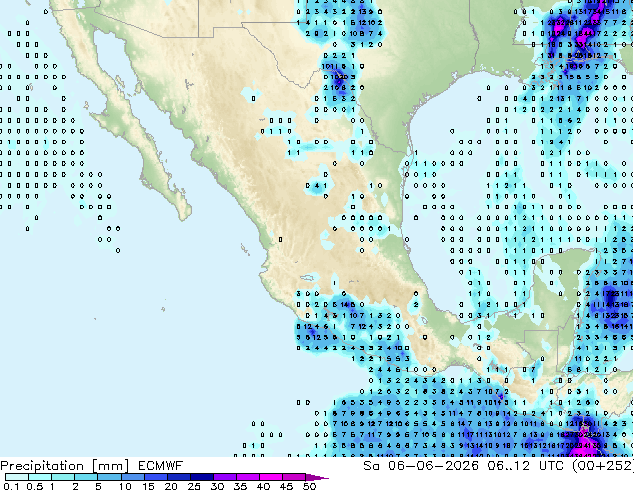Click the 'ECMWF' model label
Image resolution: width=634 pixels, height=490 pixels.
click(x=161, y=466)
